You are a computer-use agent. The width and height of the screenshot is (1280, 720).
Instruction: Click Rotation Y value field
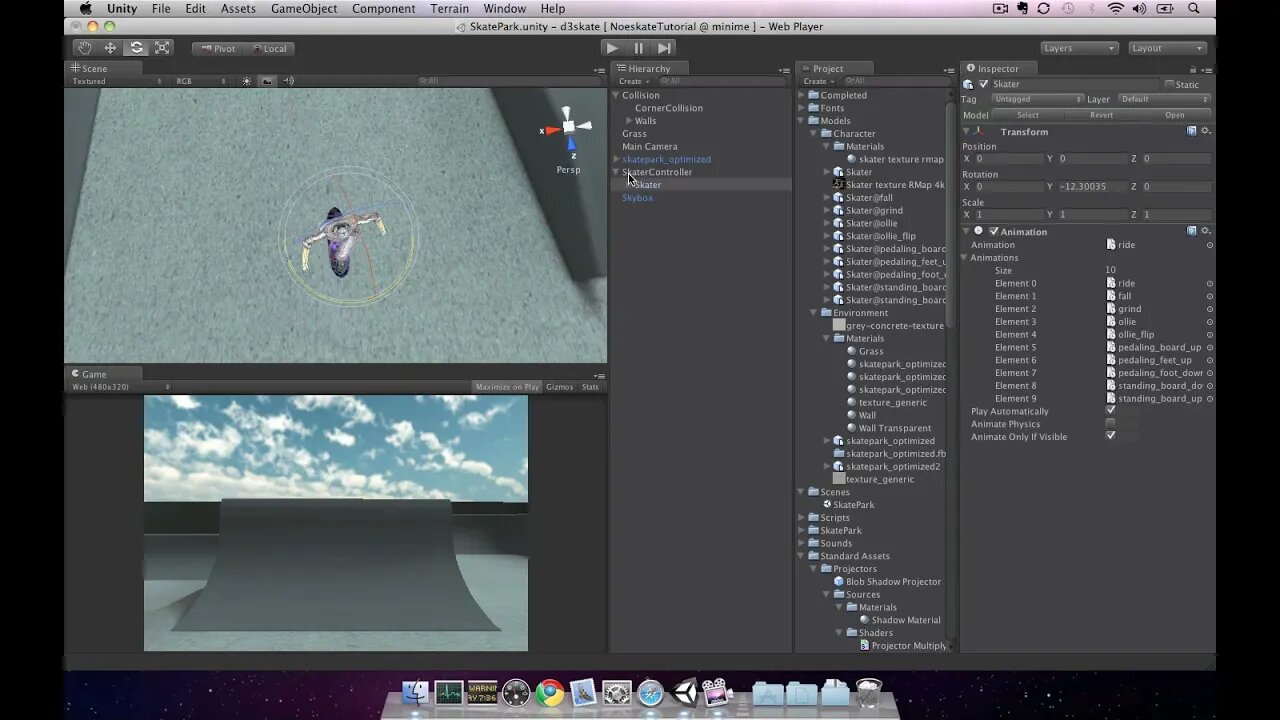(1091, 186)
